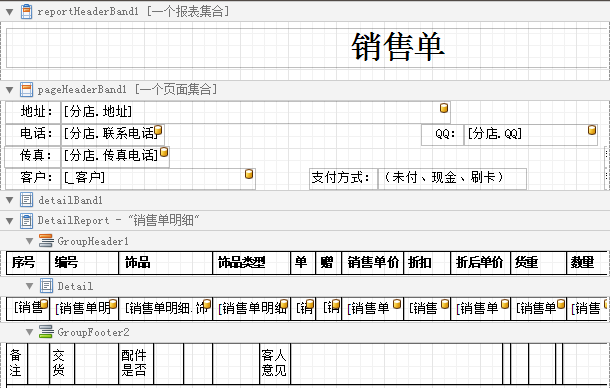Click the GroupHeader1 band icon

click(46, 241)
